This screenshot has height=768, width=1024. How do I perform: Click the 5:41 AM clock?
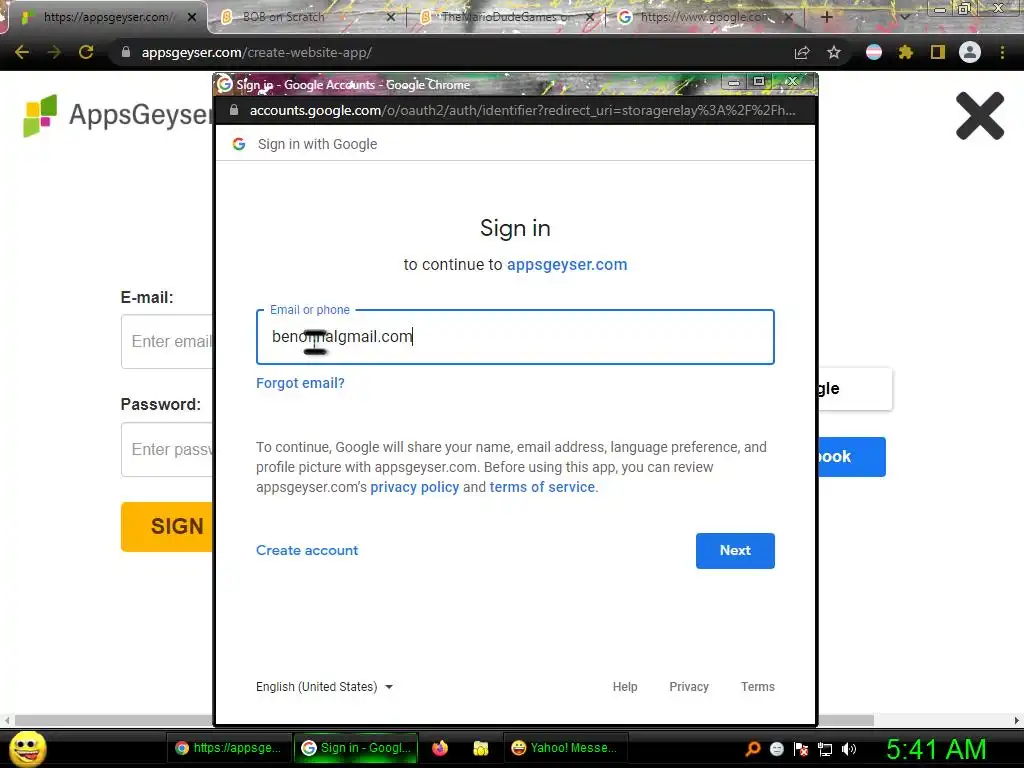click(x=936, y=749)
